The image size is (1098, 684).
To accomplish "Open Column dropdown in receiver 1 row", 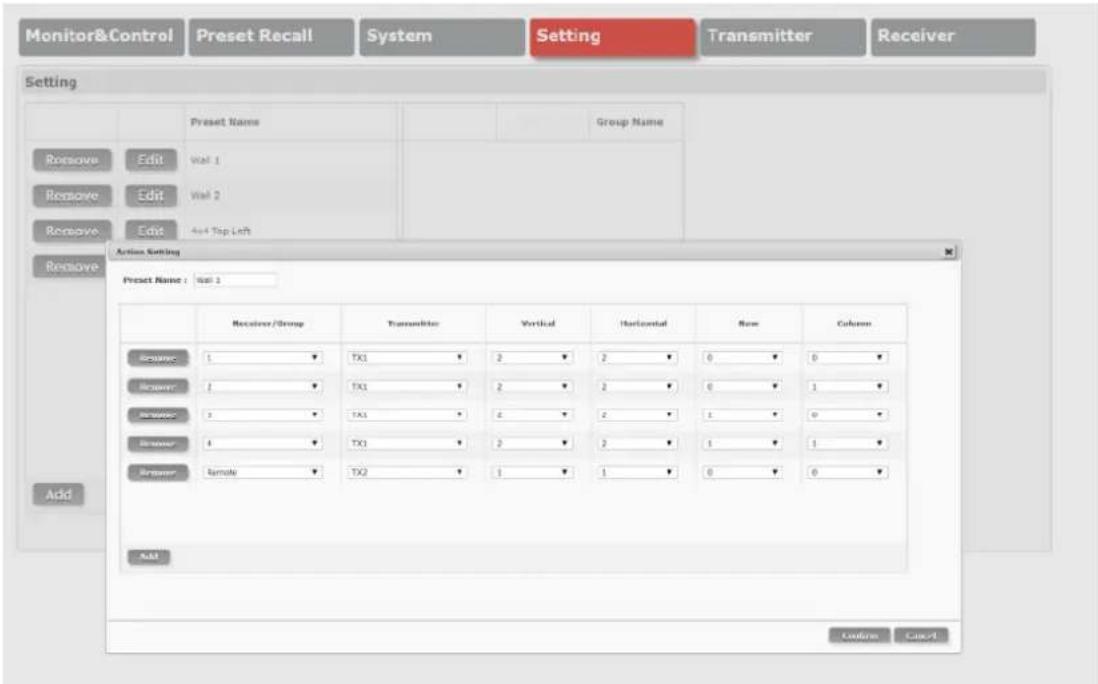I will [x=848, y=358].
